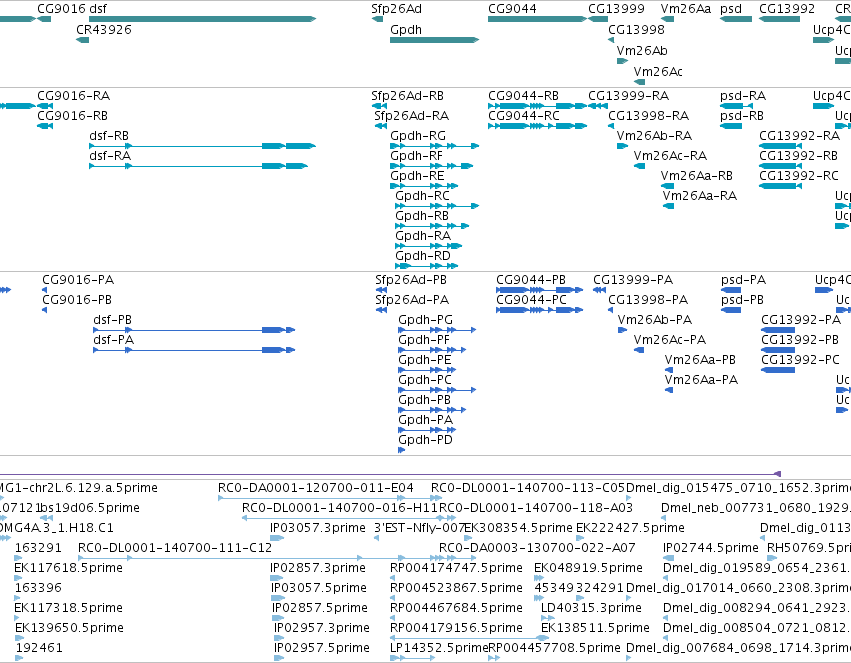Click the CG9044-RB transcript label
Screen dimensions: 851x663
pos(523,95)
